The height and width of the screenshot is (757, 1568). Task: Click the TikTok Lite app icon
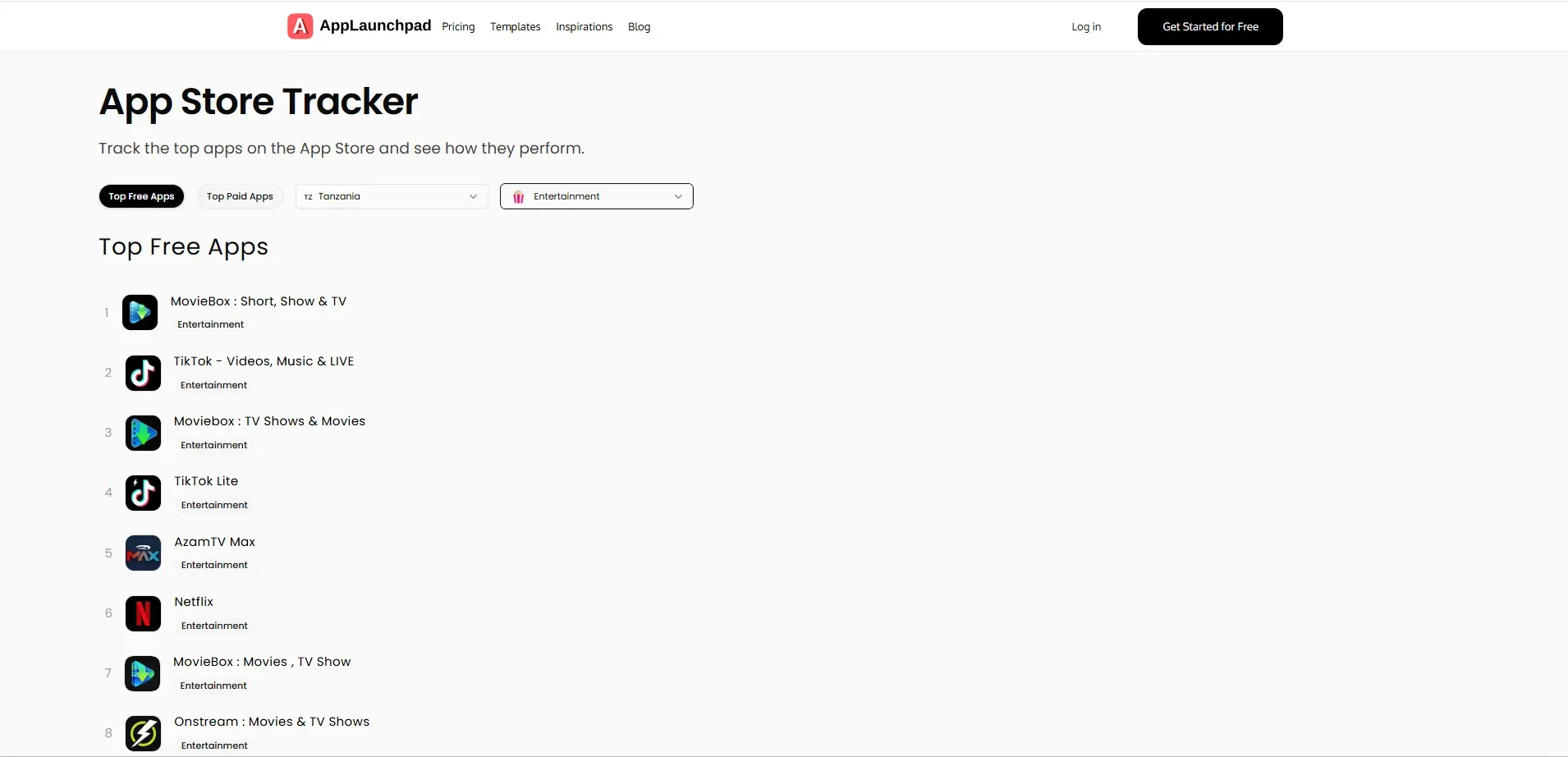pos(143,493)
